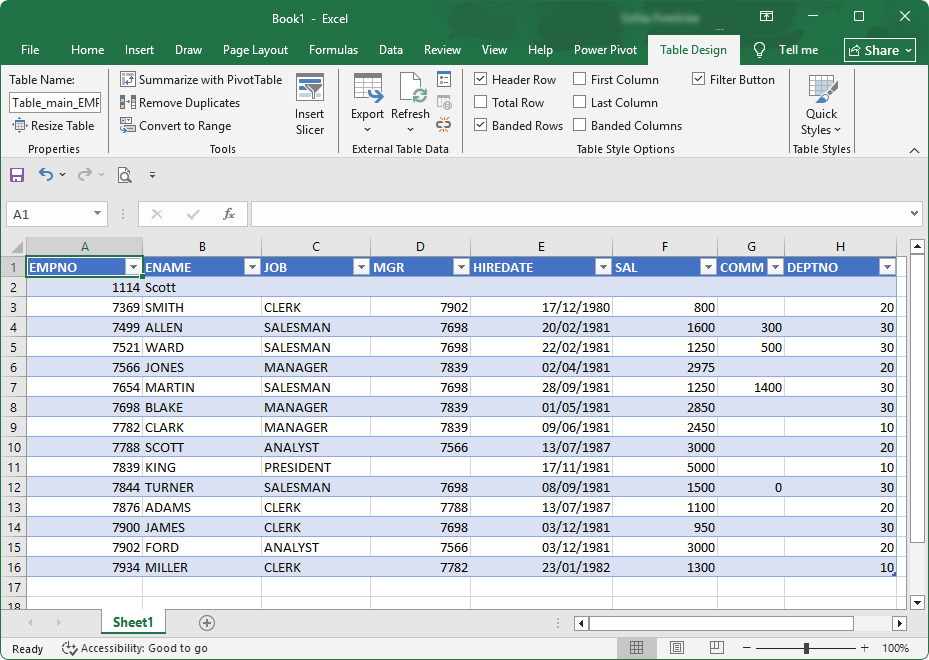Click Summarize with PivotTable icon

(127, 79)
